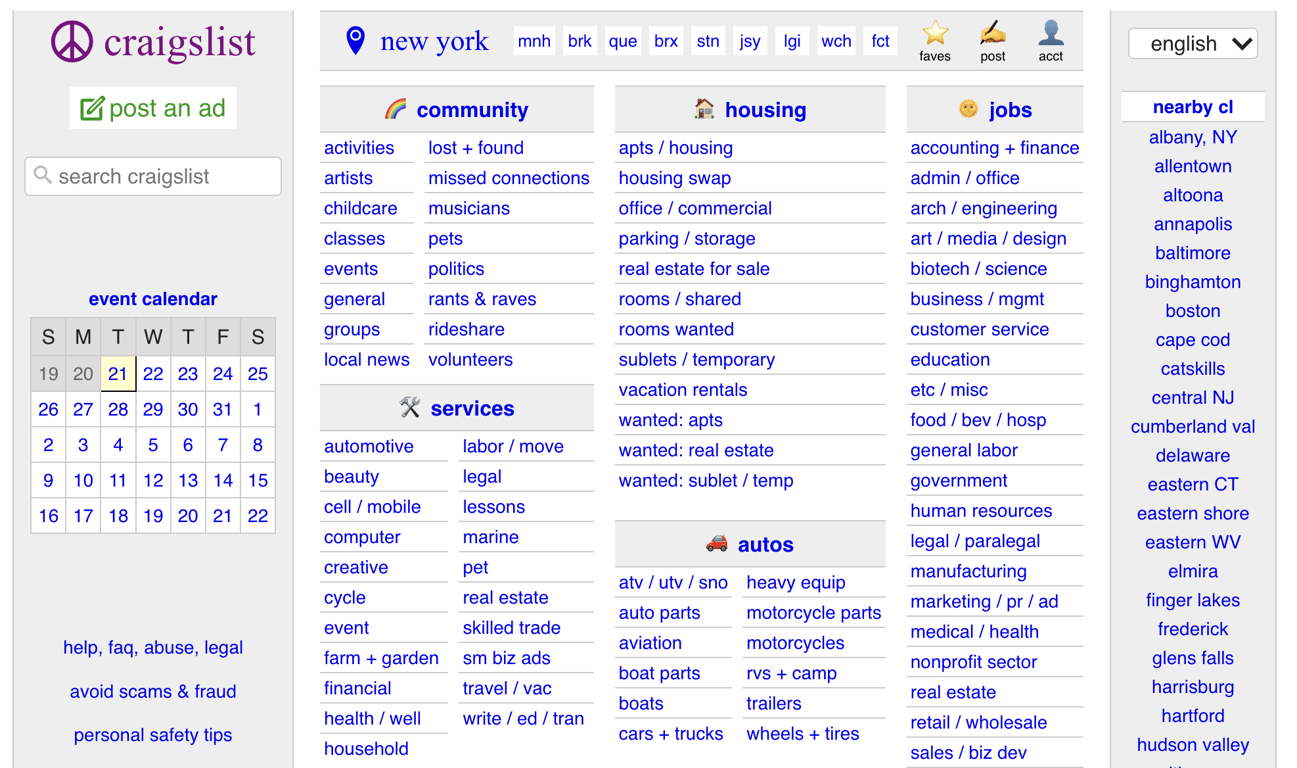1297x768 pixels.
Task: Click the post pencil icon
Action: (x=992, y=33)
